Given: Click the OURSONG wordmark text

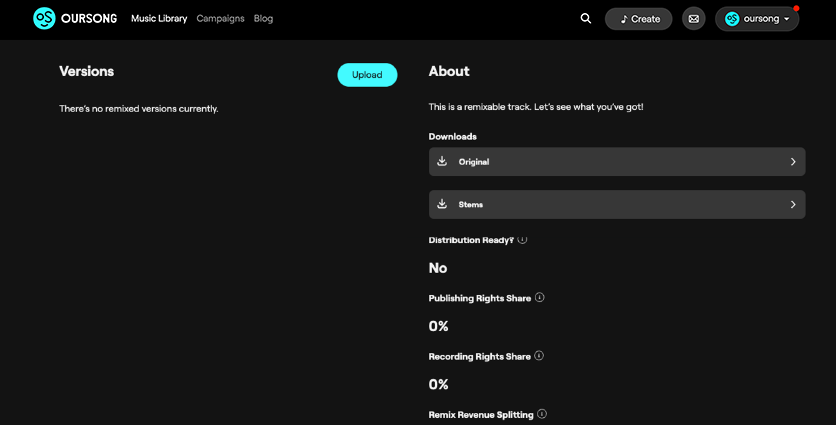Looking at the screenshot, I should tap(89, 19).
